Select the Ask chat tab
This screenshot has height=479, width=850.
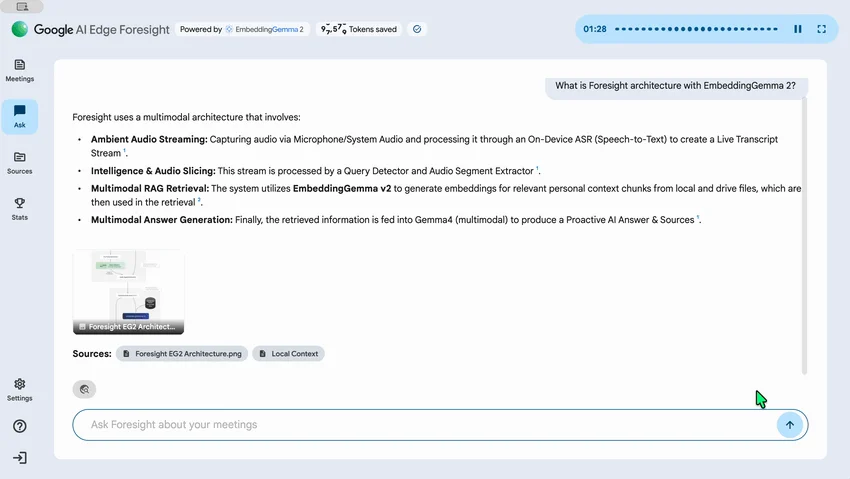(20, 116)
